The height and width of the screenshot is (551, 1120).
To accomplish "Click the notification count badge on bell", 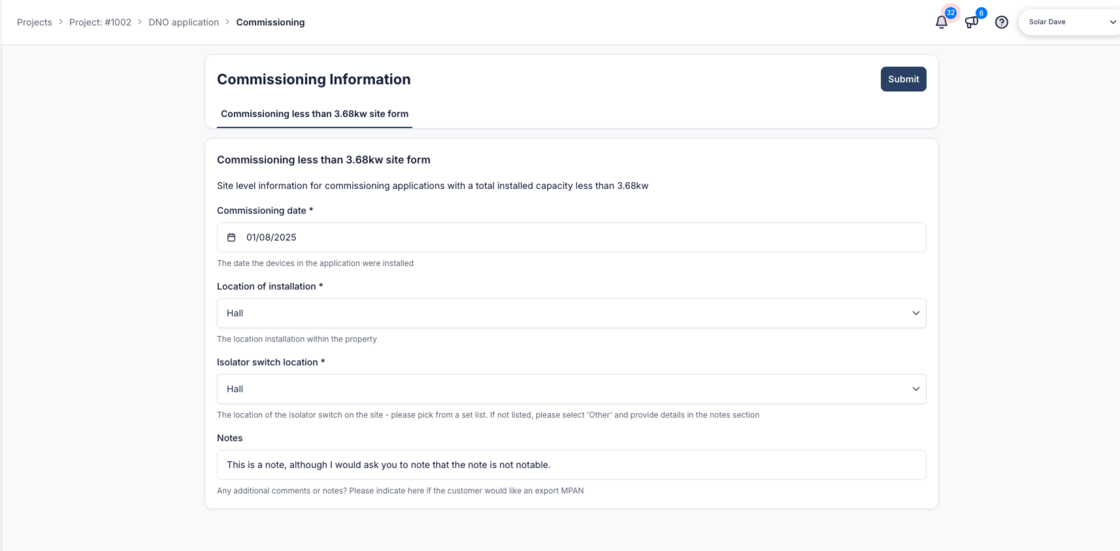I will tap(950, 13).
